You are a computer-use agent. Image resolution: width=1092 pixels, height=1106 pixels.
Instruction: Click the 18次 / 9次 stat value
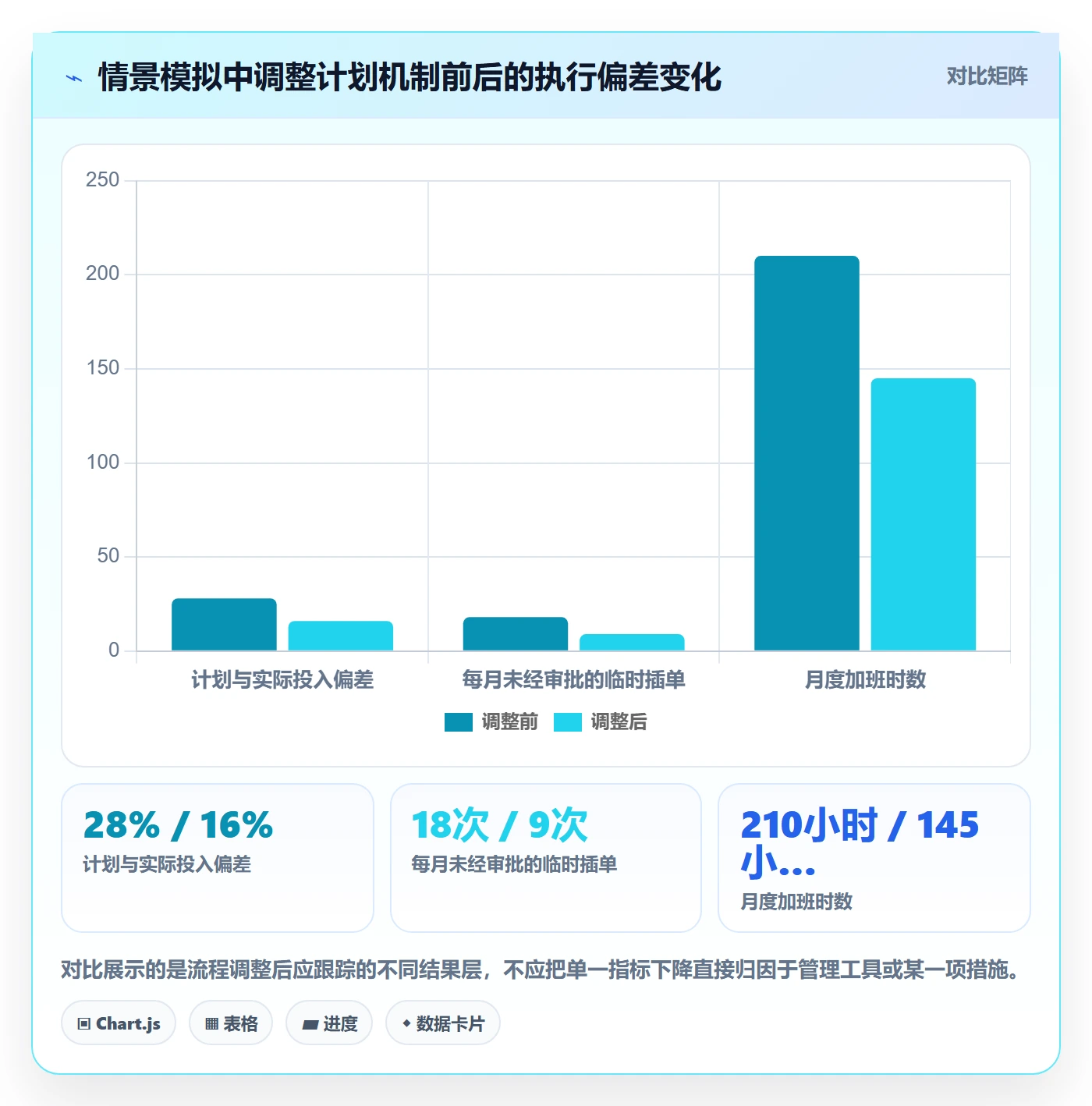(x=500, y=825)
